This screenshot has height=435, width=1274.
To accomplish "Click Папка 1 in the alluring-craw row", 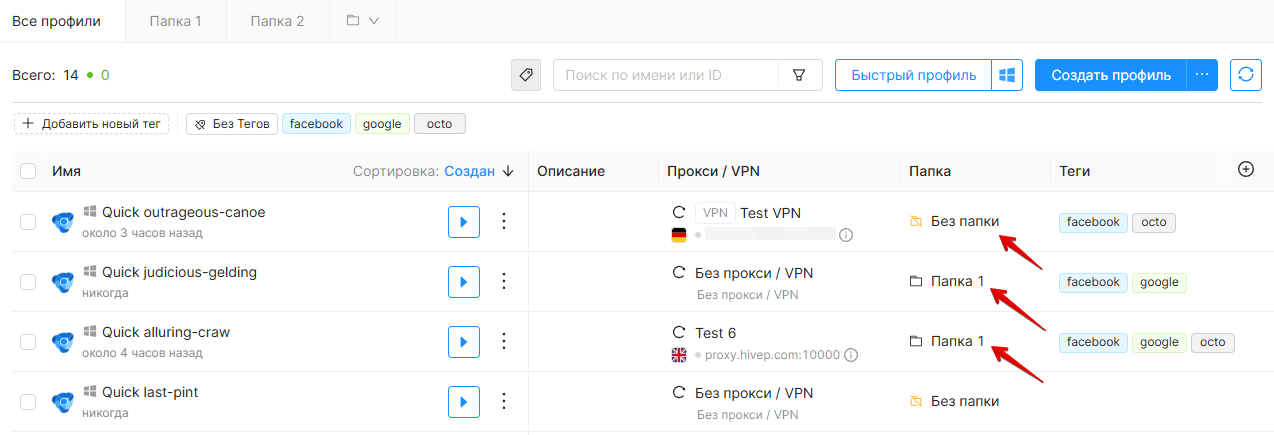I will pos(957,341).
